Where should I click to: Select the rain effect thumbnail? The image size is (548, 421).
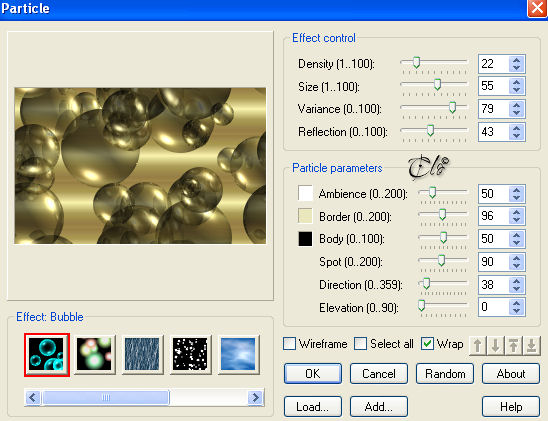(x=142, y=355)
